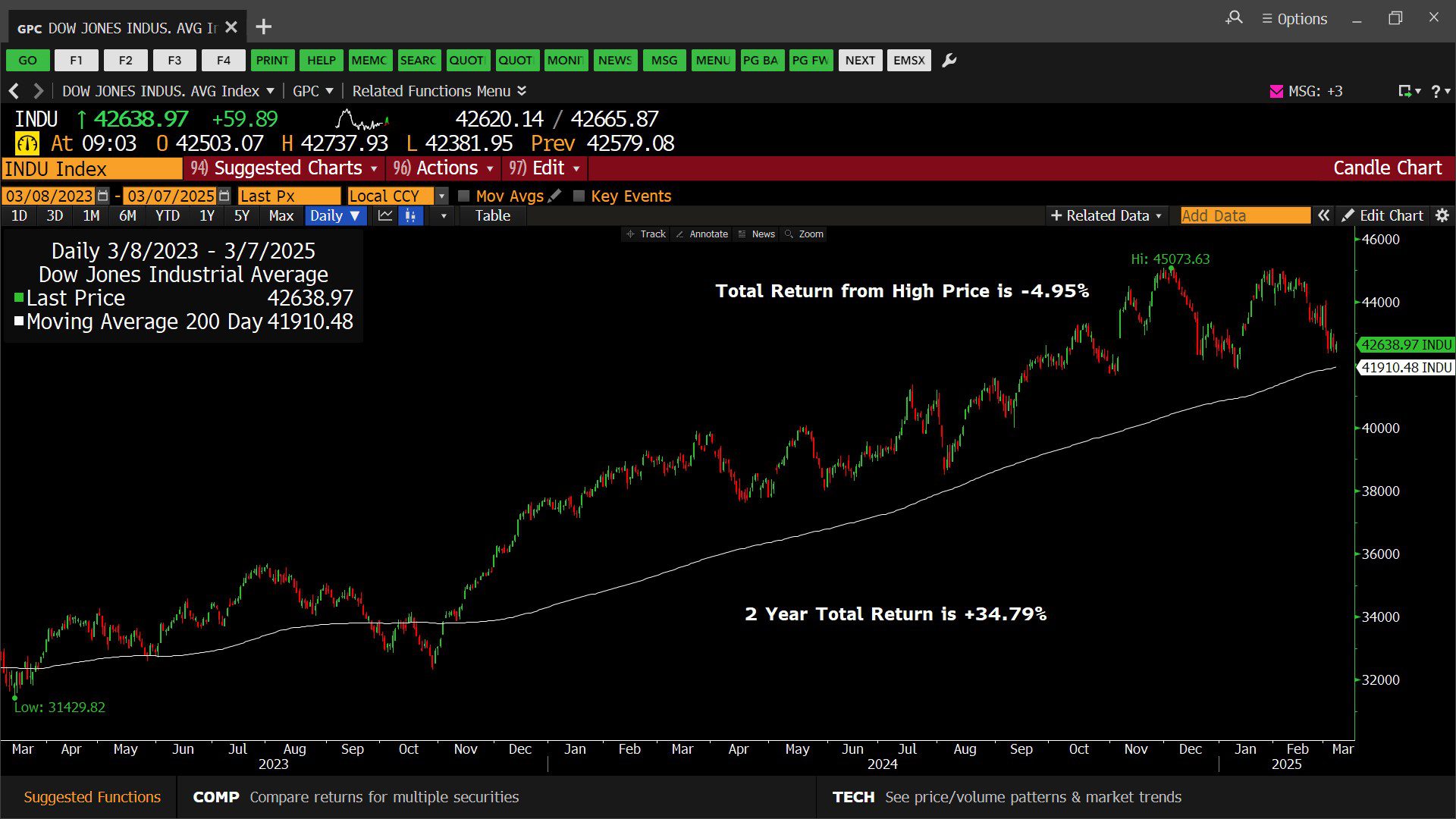Enable the Mov Avgs checkbox
The height and width of the screenshot is (819, 1456).
tap(464, 196)
